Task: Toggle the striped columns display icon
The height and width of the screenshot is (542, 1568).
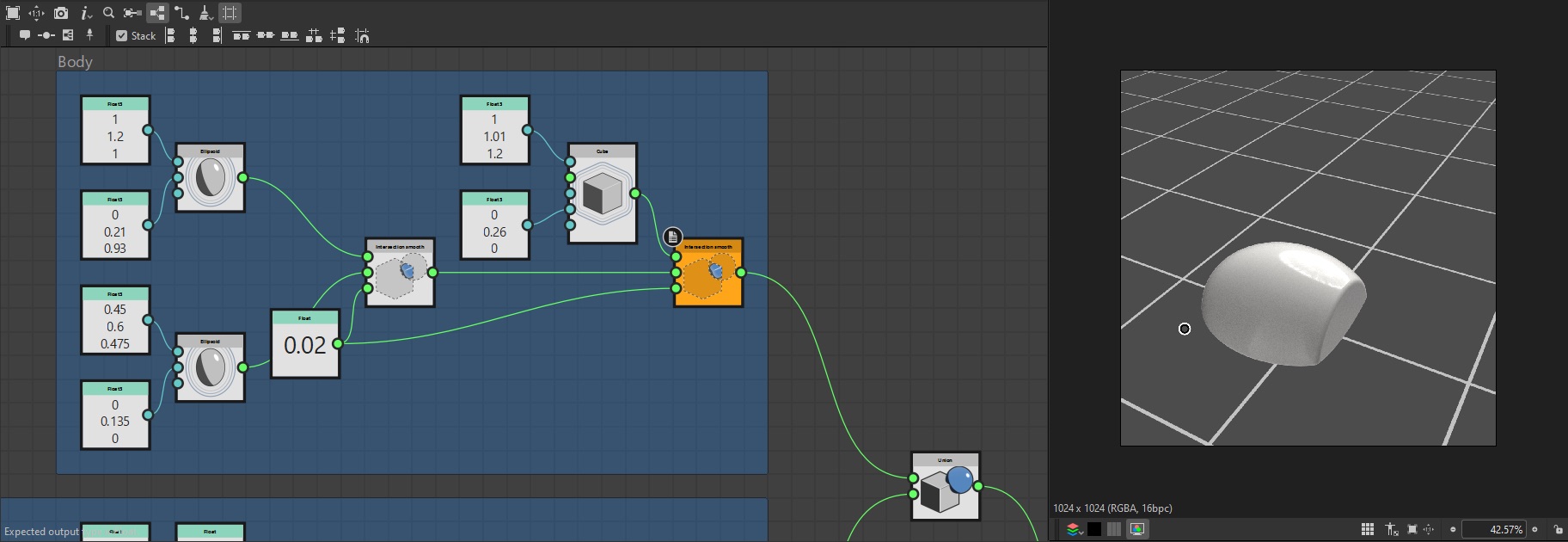Action: [x=1114, y=529]
